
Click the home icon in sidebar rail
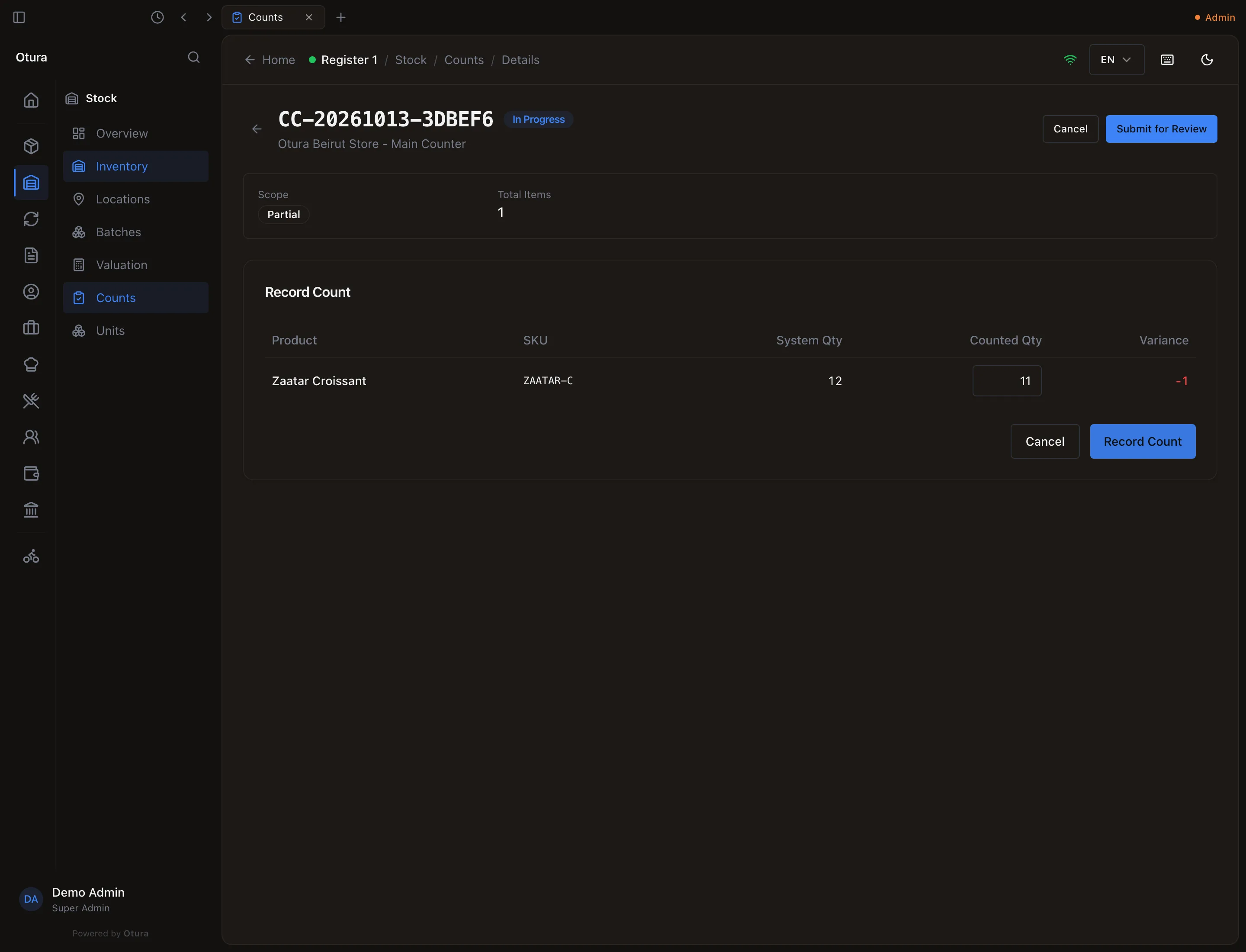[x=31, y=100]
